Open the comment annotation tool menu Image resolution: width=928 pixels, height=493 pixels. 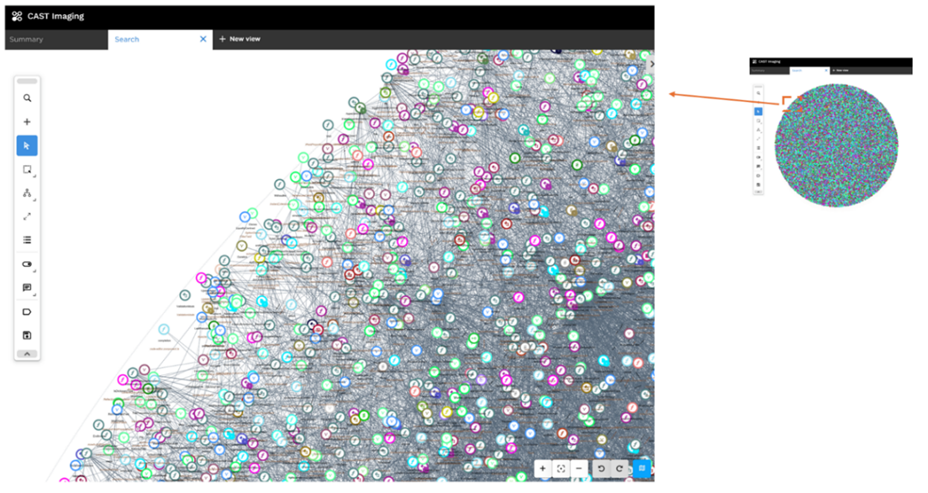tap(27, 288)
